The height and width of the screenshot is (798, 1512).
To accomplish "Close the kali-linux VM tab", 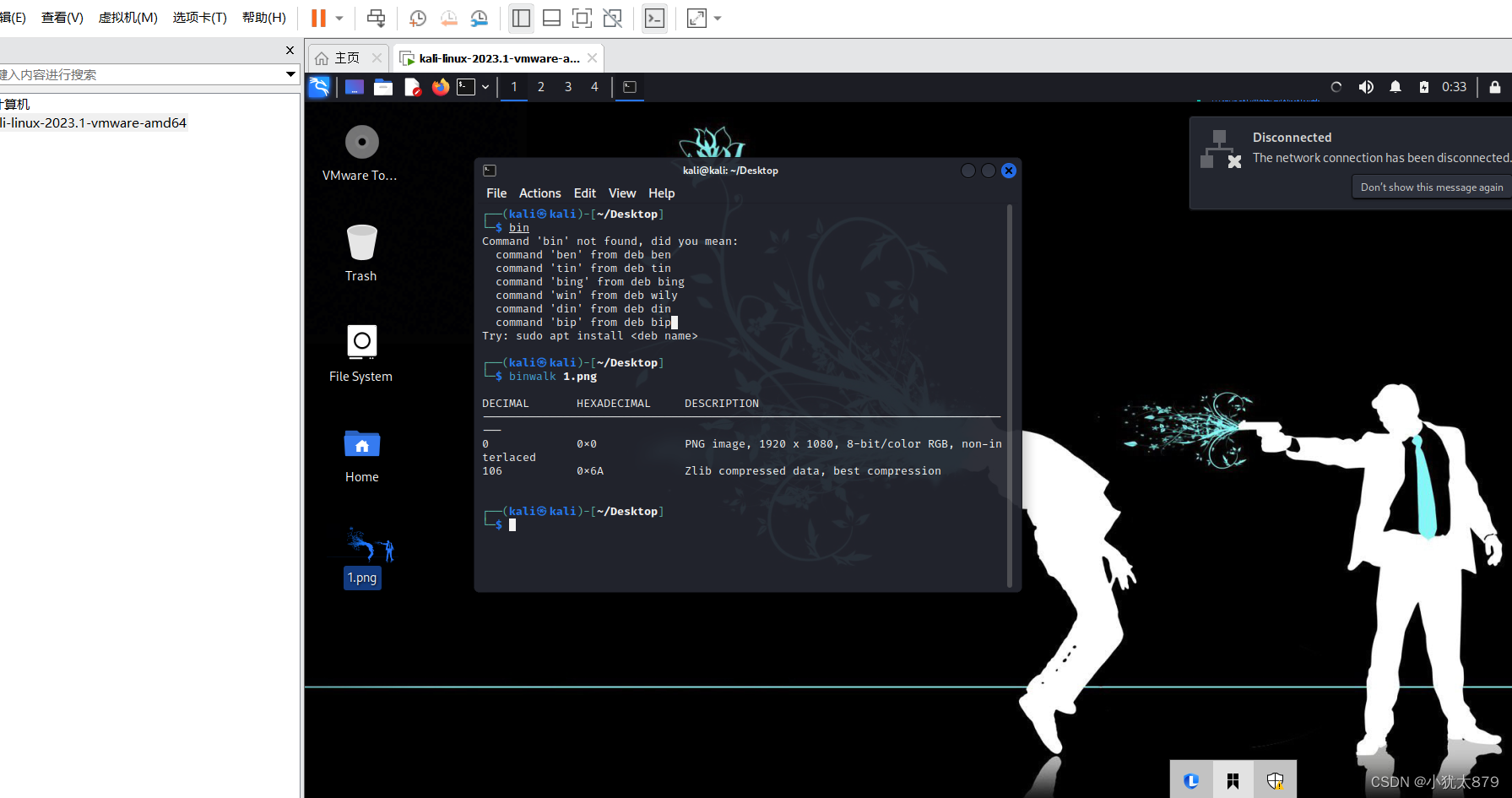I will pos(593,58).
